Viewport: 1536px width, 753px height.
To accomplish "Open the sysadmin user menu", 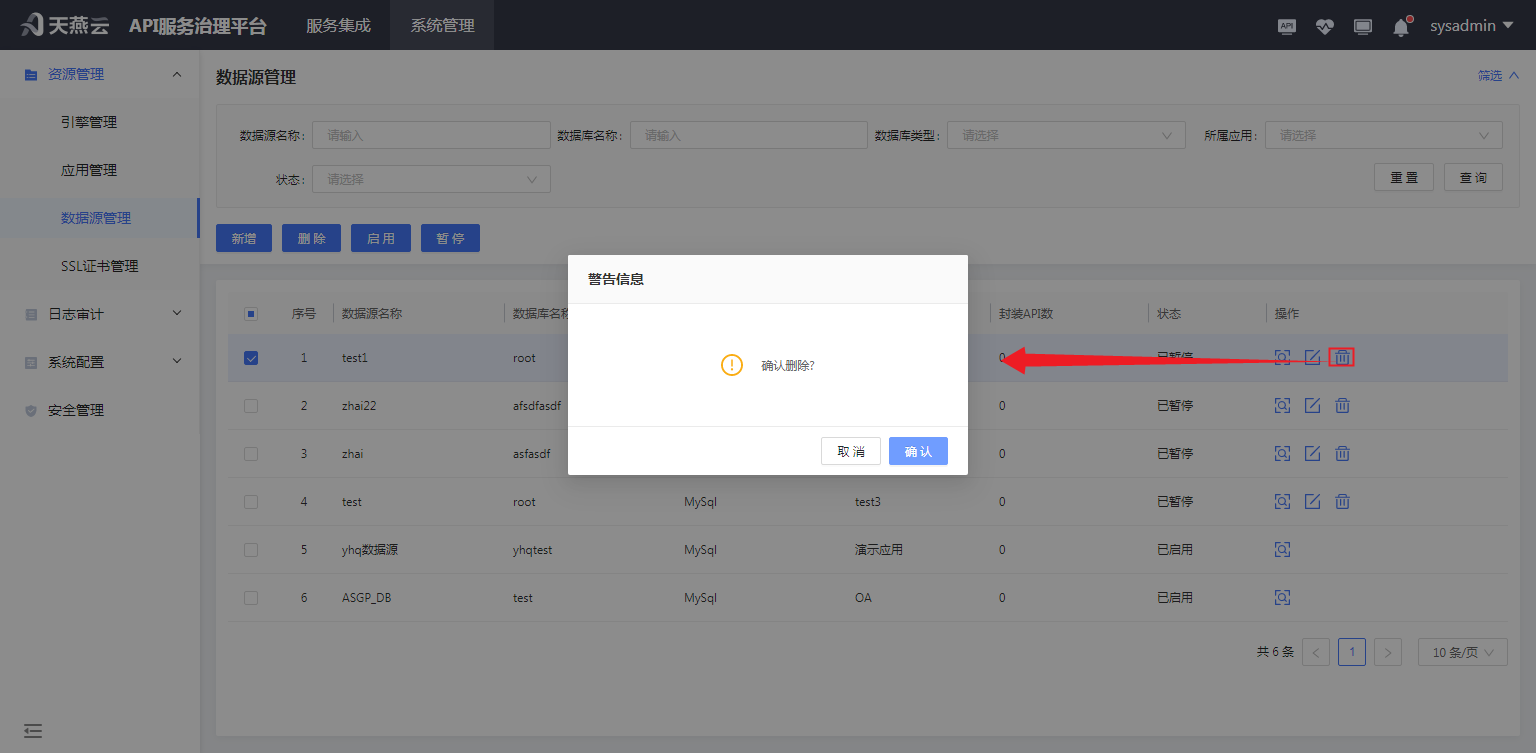I will click(x=1471, y=26).
